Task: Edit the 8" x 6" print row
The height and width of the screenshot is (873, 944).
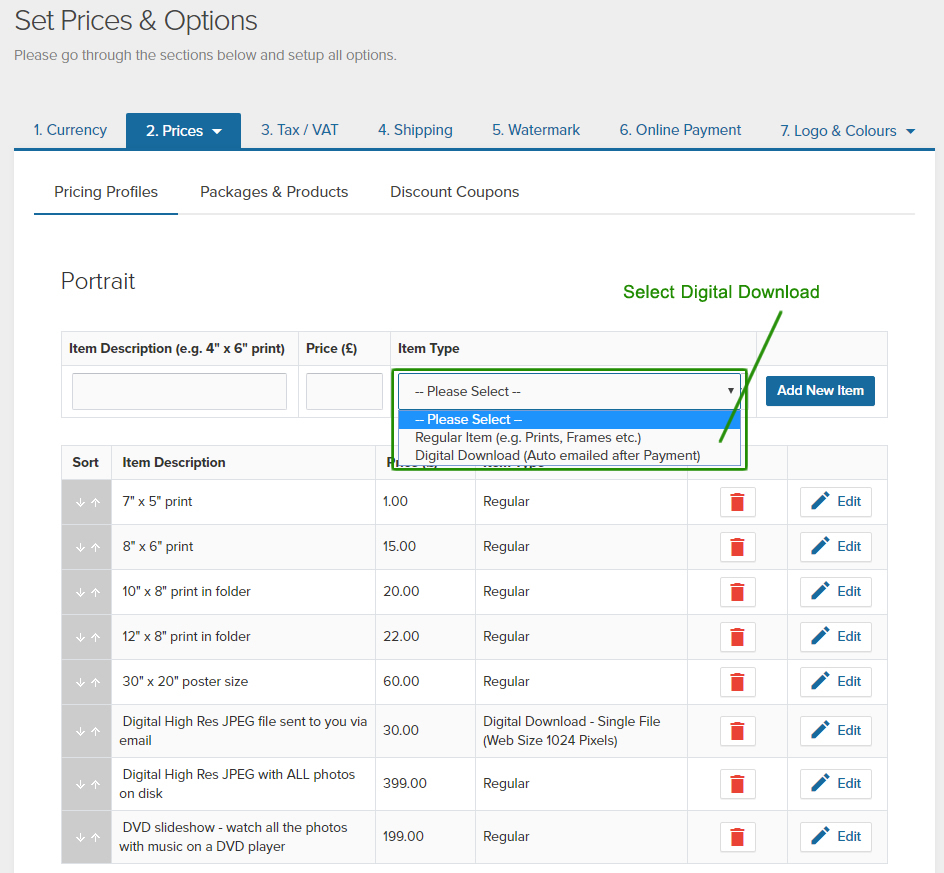Action: (835, 547)
